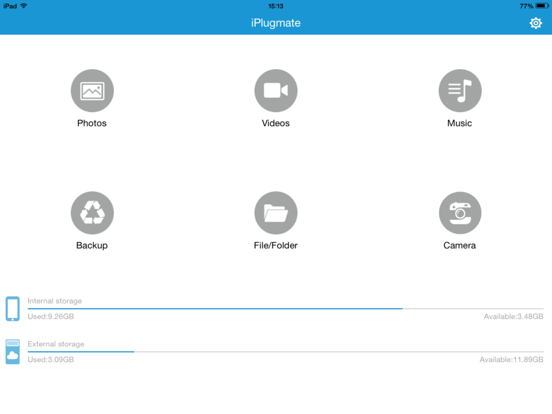
Task: Click the Camera label
Action: coord(459,245)
